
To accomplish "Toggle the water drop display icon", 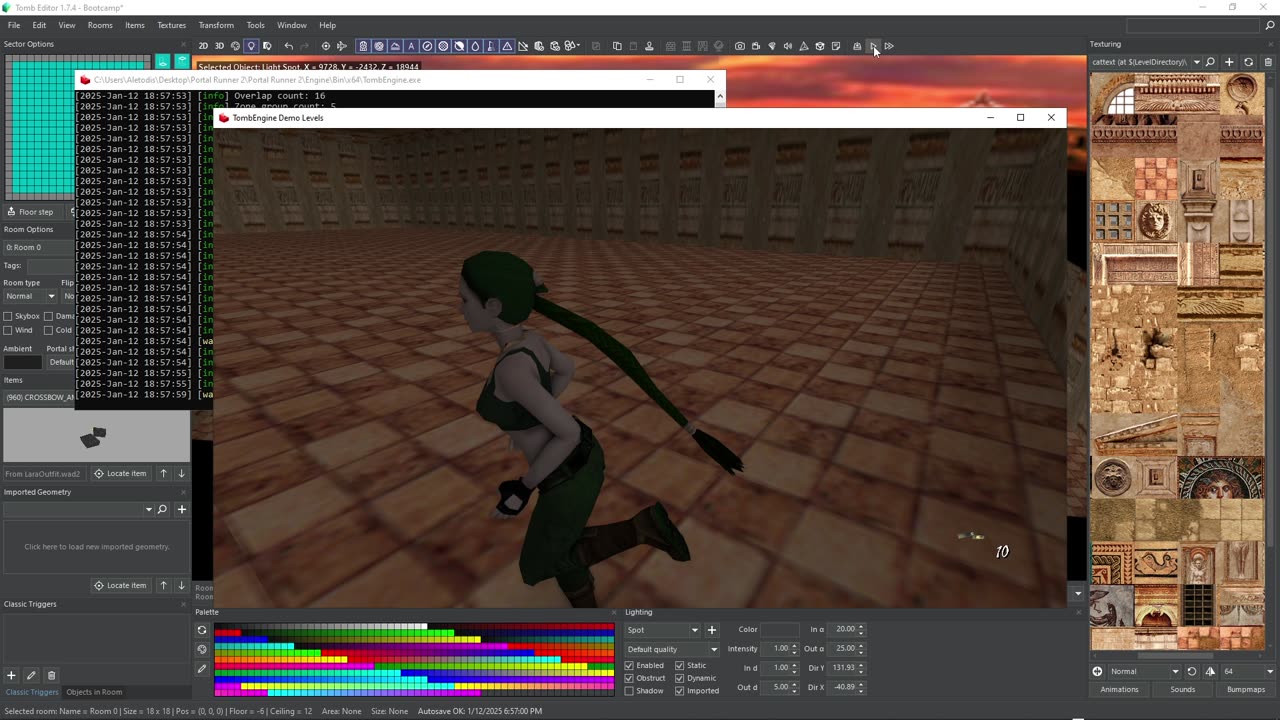I will 476,46.
